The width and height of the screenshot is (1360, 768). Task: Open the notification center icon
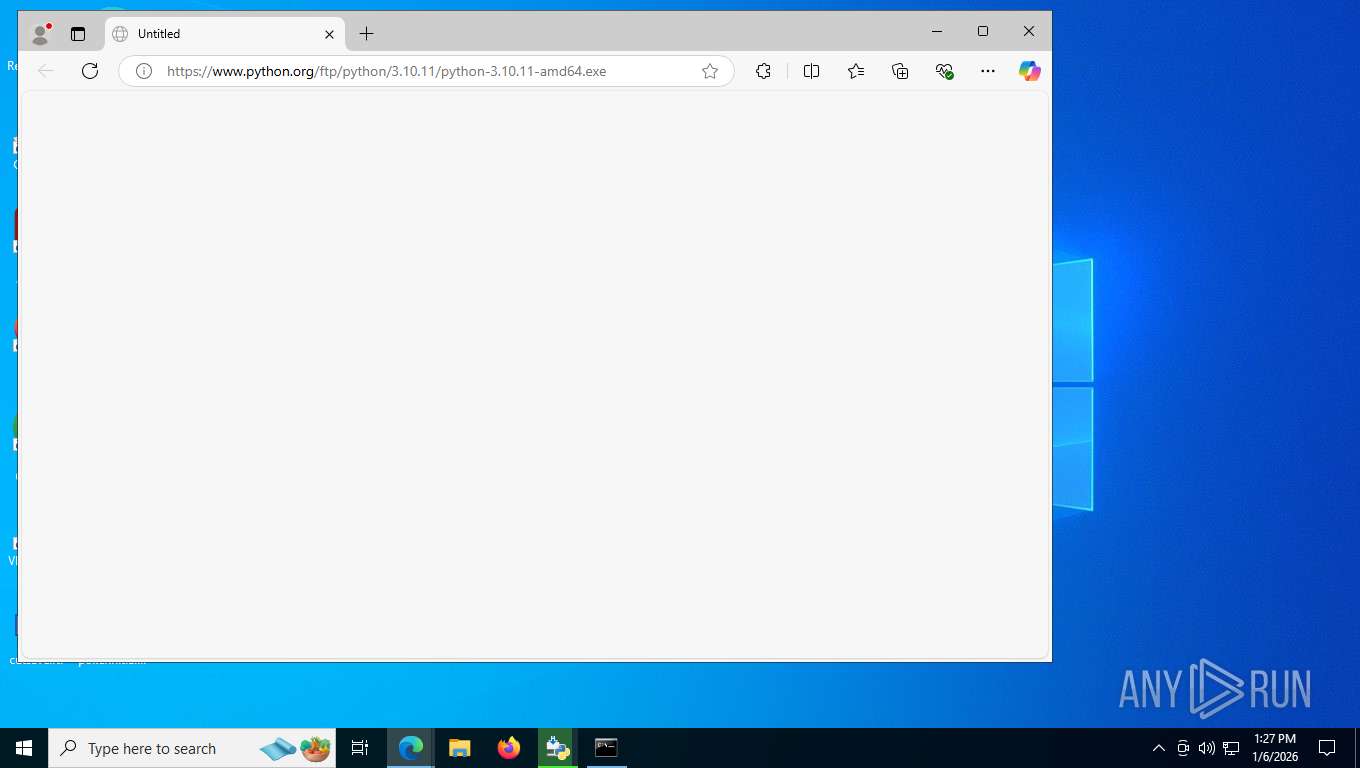point(1327,748)
